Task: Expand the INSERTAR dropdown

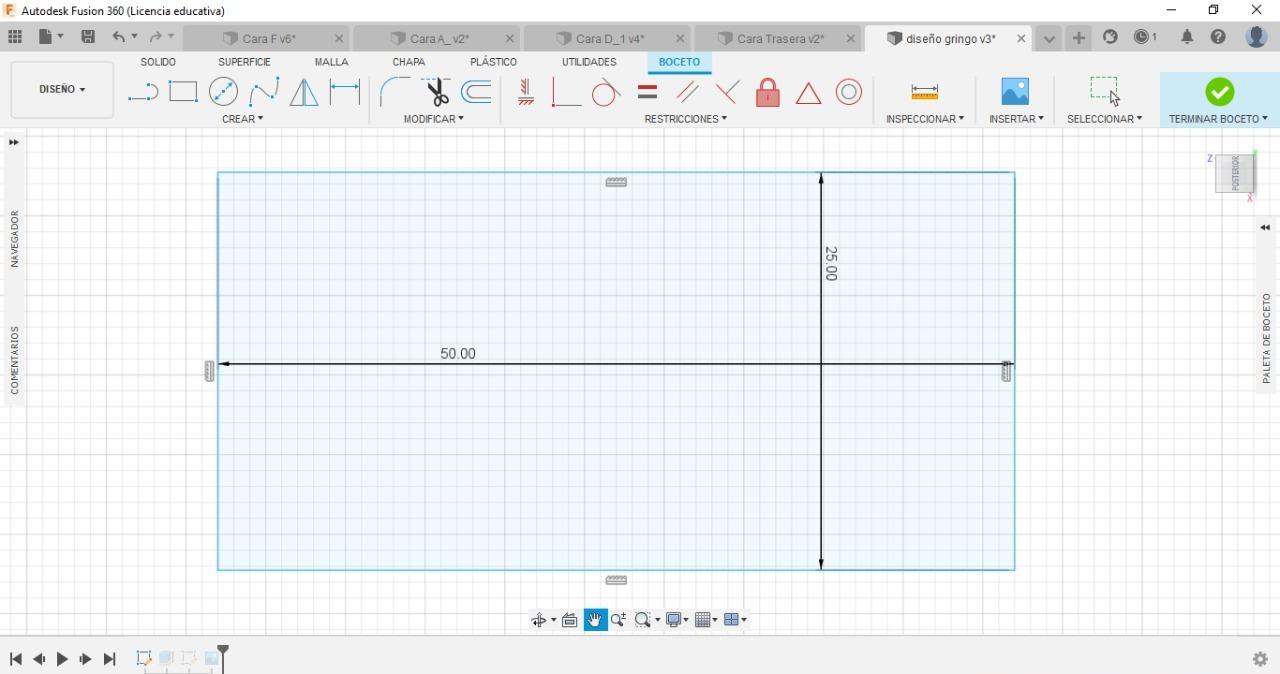Action: pos(1016,119)
